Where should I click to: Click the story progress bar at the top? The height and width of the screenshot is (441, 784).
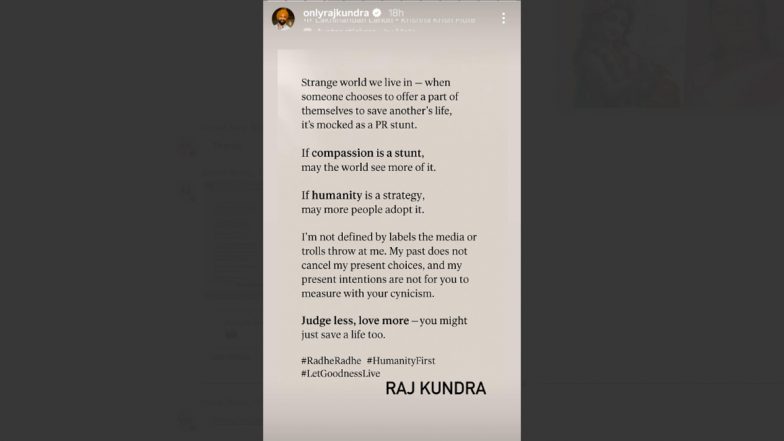tap(392, 2)
